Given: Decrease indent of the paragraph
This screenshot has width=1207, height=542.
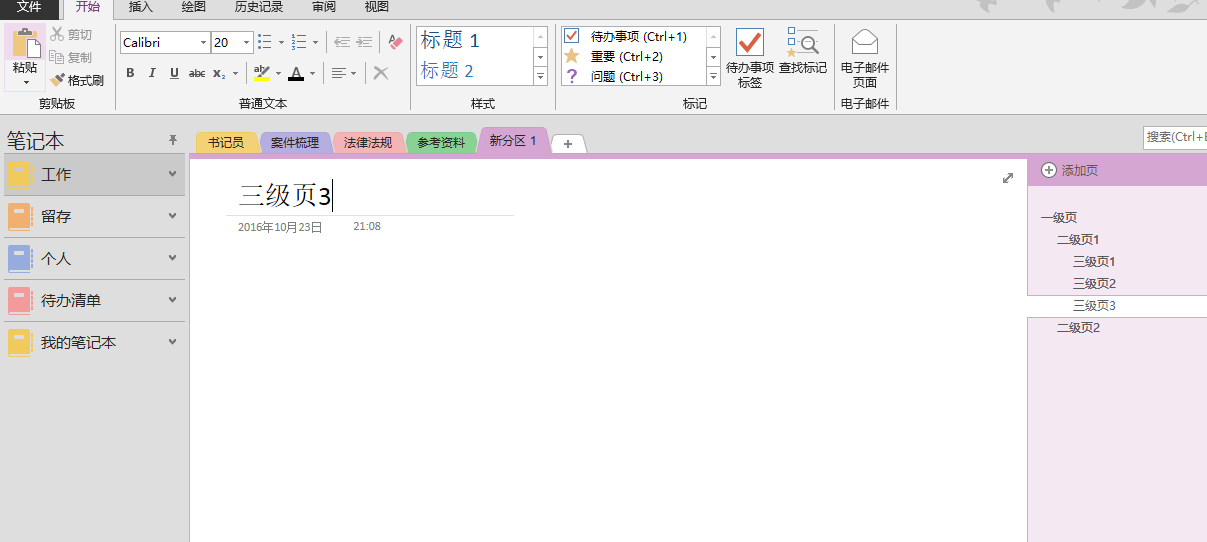Looking at the screenshot, I should tap(342, 42).
